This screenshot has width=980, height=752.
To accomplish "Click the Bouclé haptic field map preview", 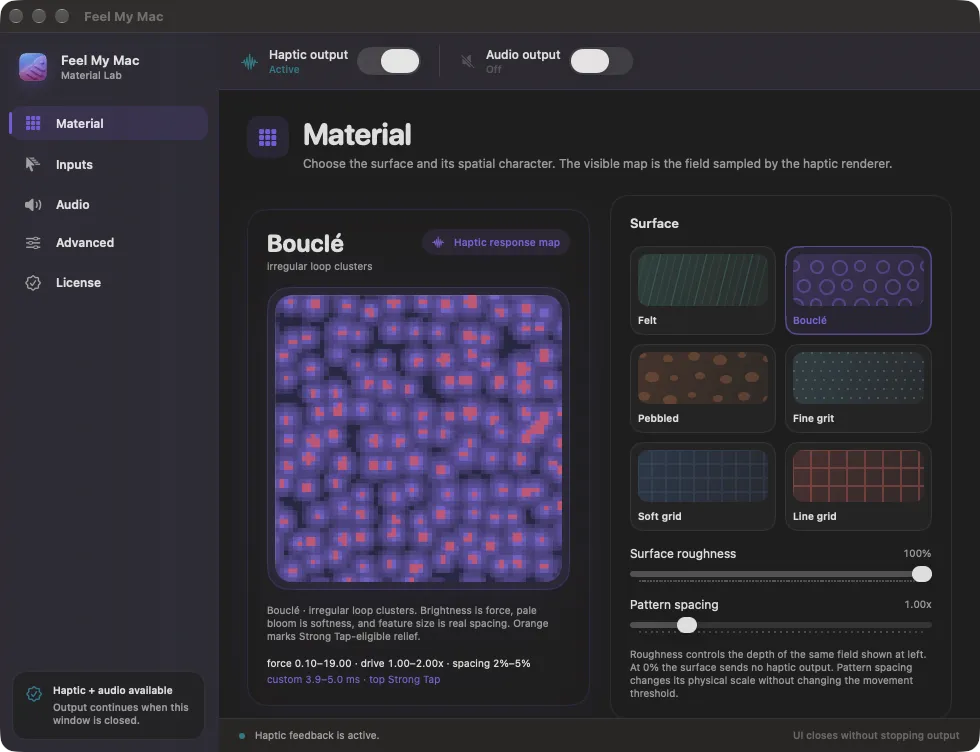I will 418,439.
